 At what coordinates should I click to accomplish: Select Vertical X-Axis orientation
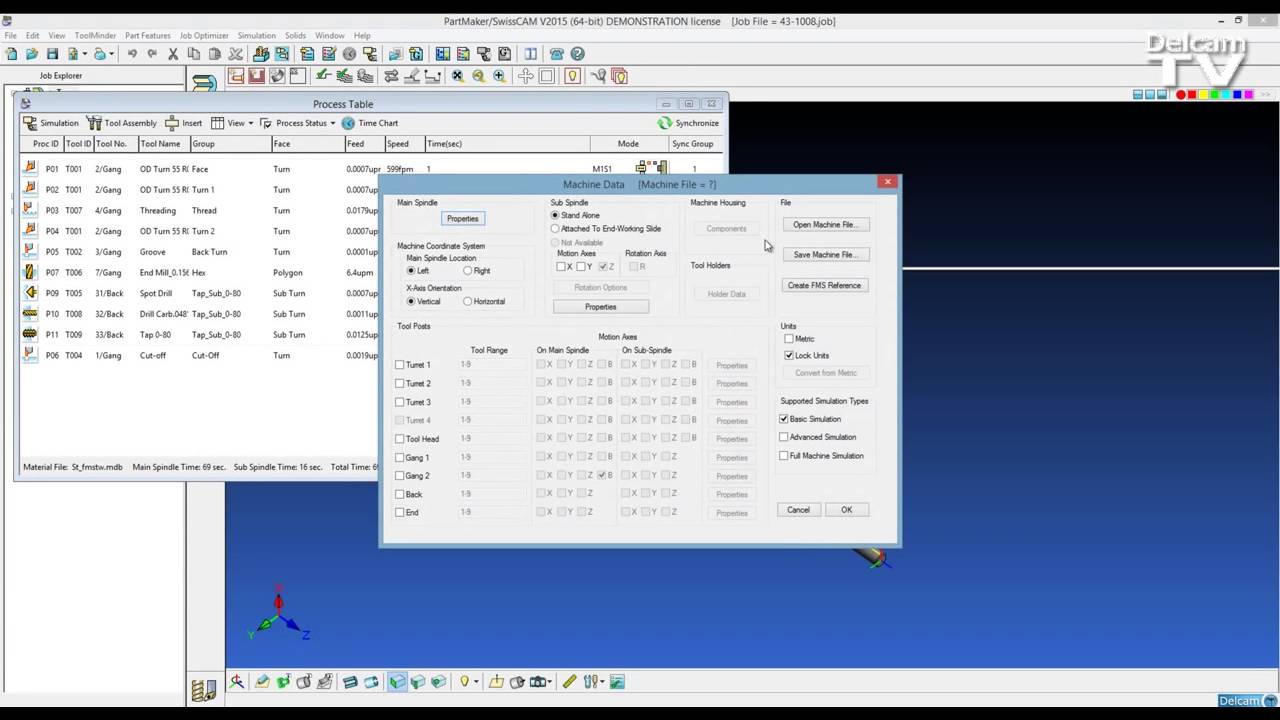[423, 301]
